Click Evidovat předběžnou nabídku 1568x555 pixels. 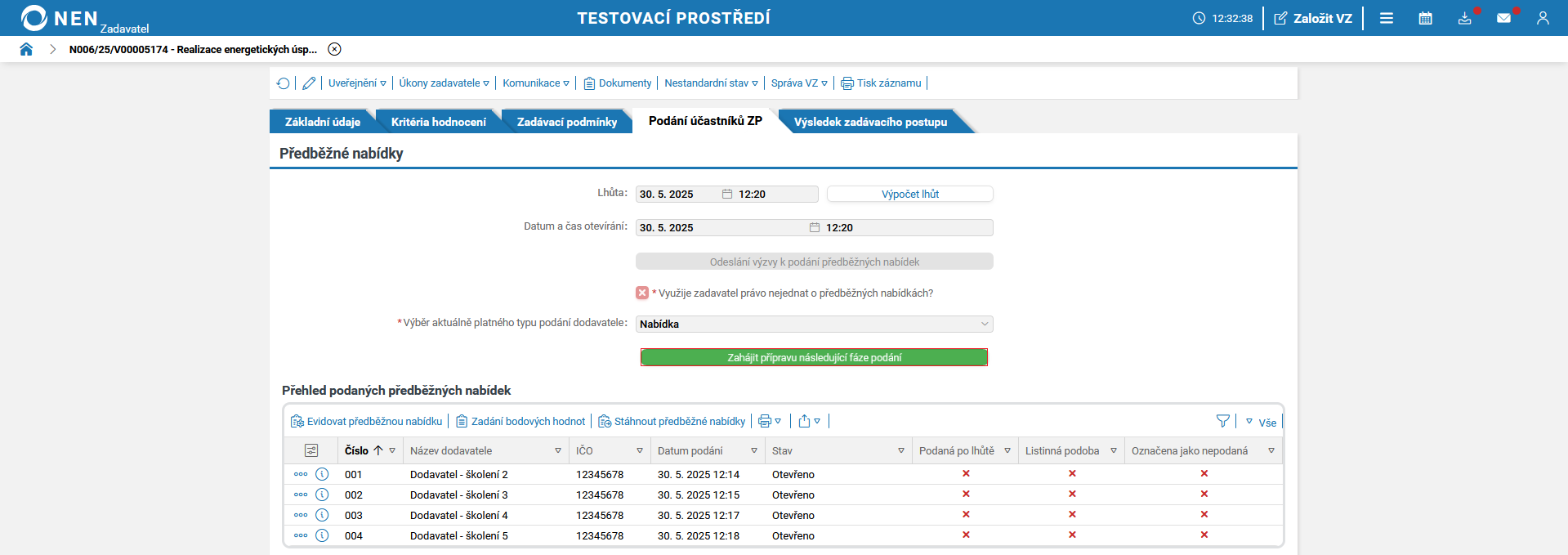coord(367,421)
